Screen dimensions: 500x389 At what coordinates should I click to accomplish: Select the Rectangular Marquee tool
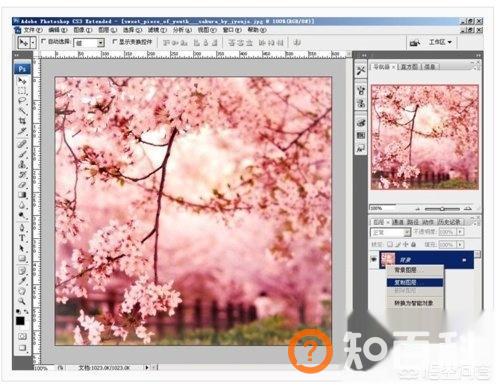point(22,91)
